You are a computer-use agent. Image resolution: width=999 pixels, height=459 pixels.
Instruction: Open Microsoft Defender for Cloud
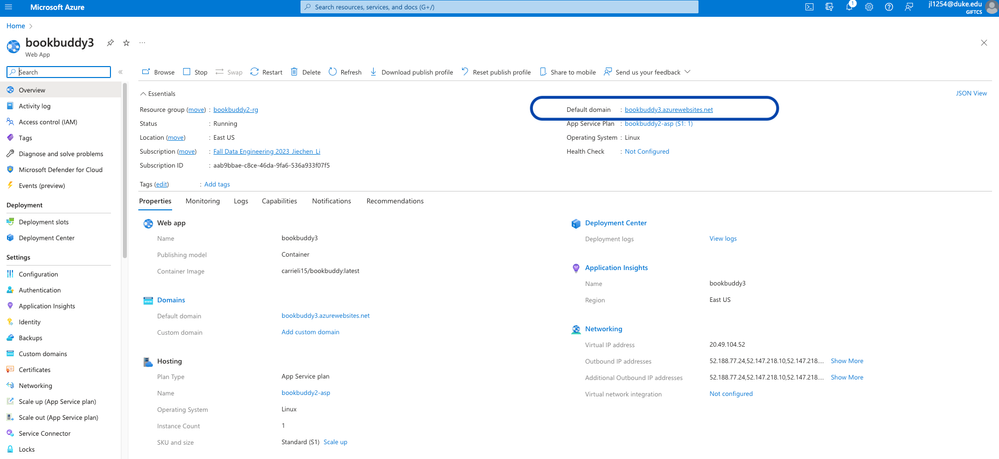[62, 170]
